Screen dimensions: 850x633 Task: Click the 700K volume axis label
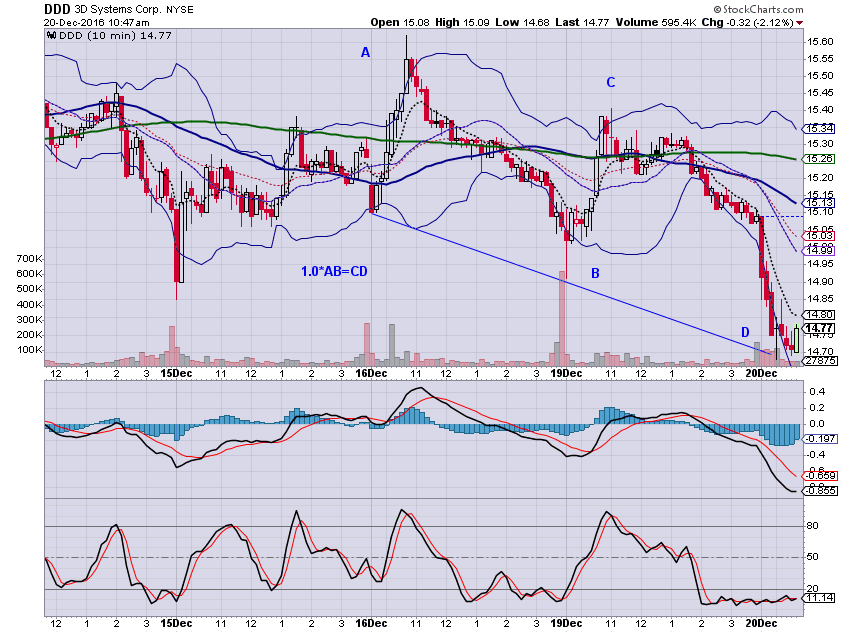click(x=29, y=259)
